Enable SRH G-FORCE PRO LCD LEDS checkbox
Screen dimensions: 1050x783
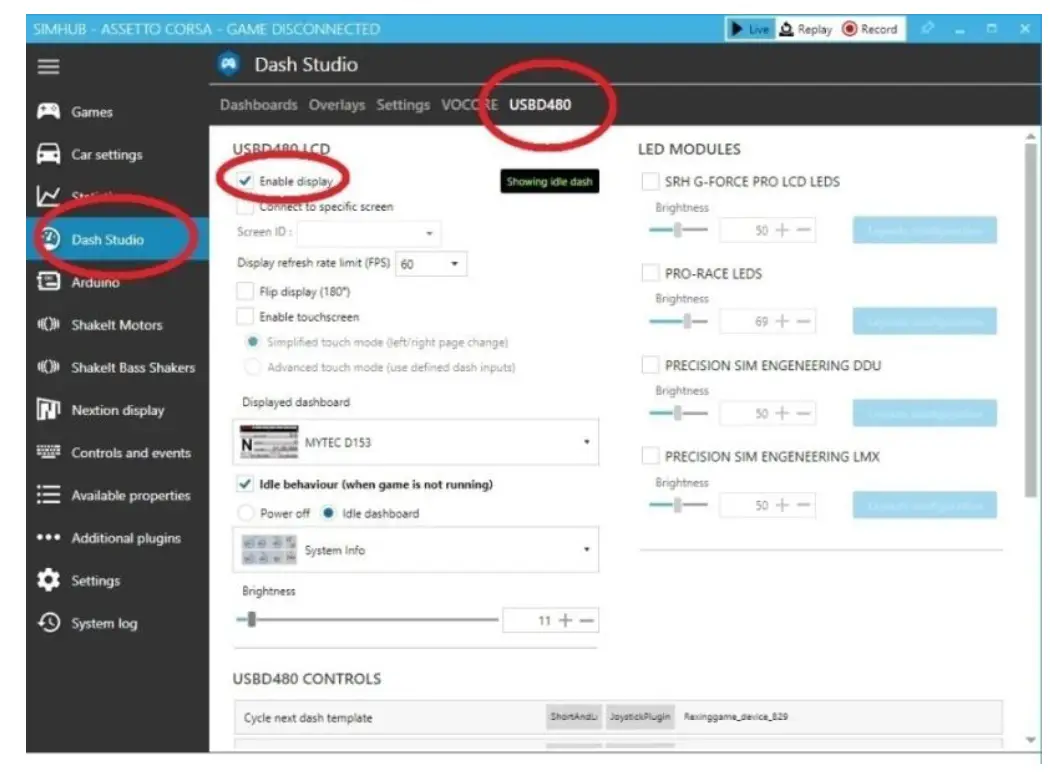[x=650, y=181]
